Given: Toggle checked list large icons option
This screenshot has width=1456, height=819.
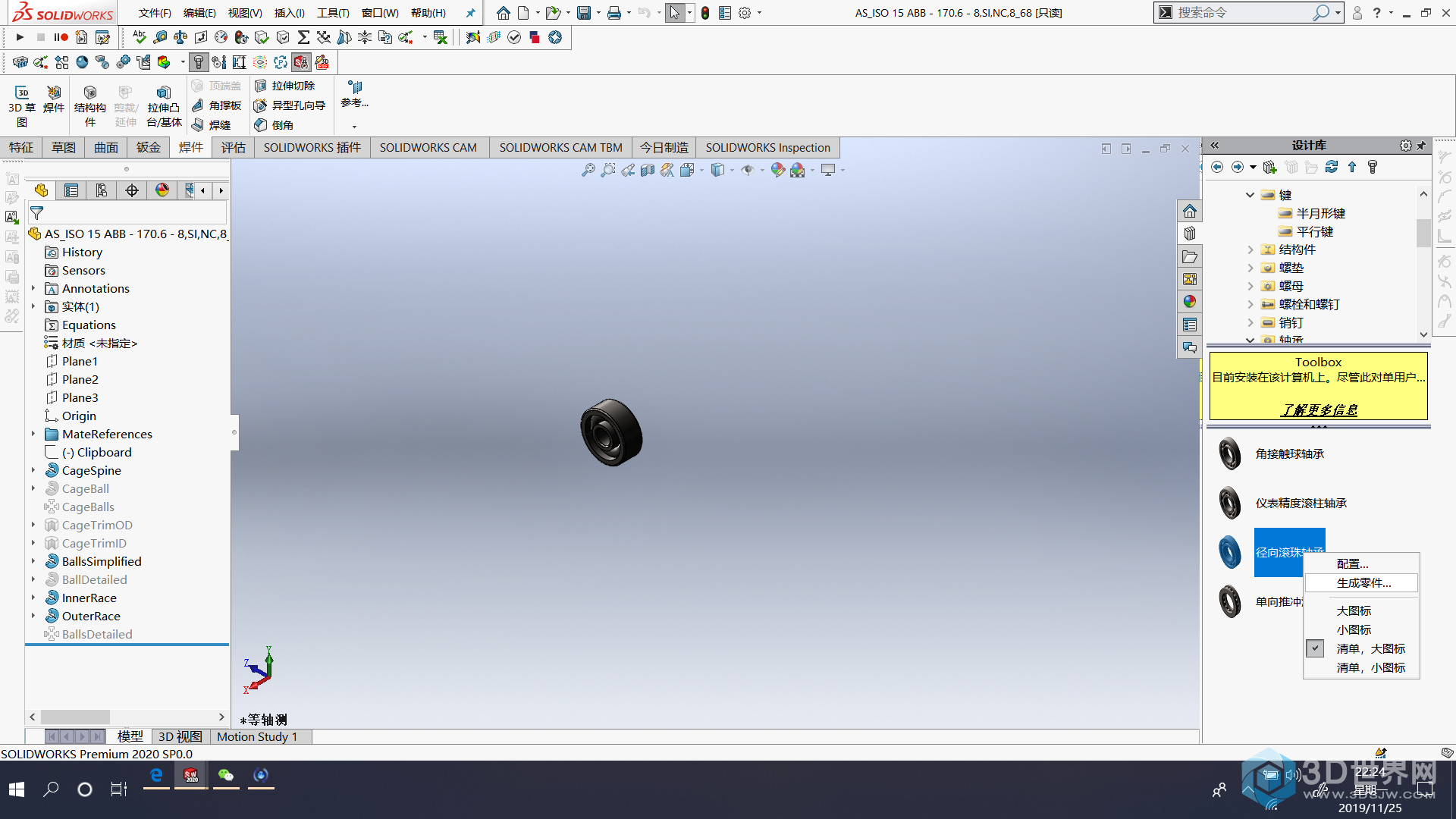Looking at the screenshot, I should 1361,648.
